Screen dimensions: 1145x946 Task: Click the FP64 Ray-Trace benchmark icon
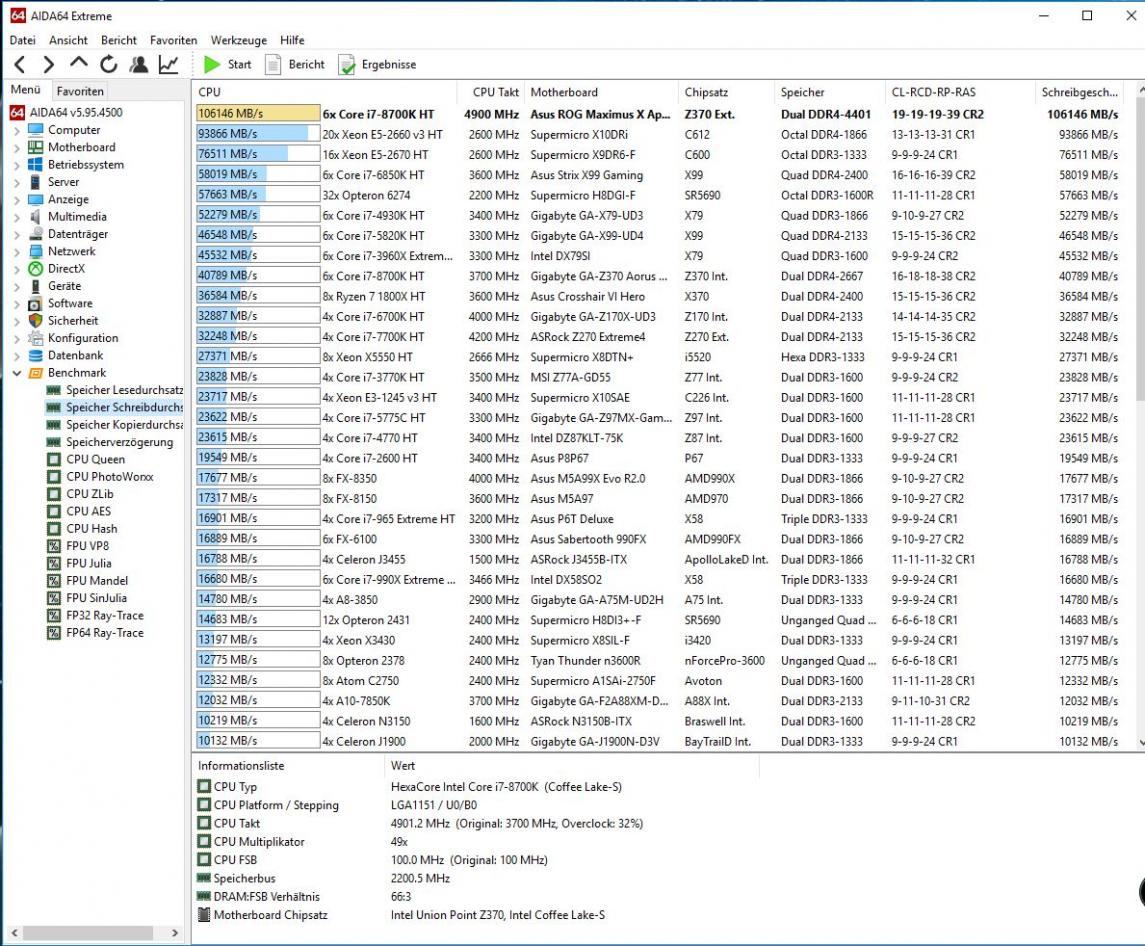point(53,633)
